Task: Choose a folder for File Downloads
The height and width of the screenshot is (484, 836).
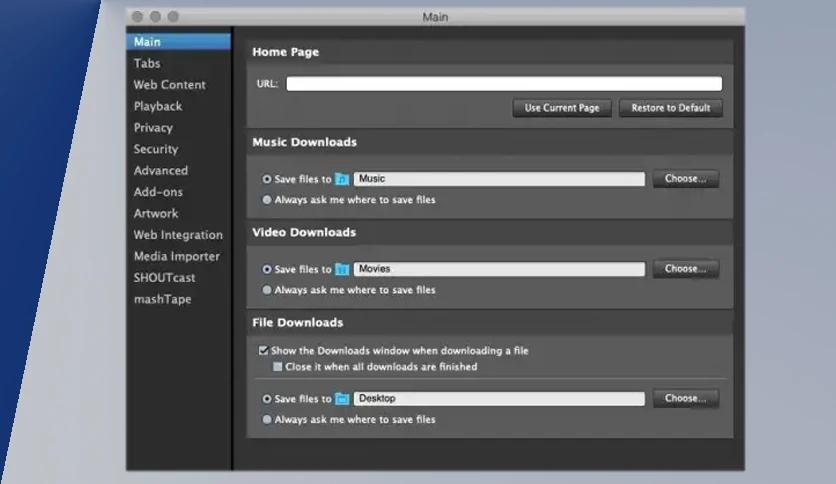Action: [686, 398]
